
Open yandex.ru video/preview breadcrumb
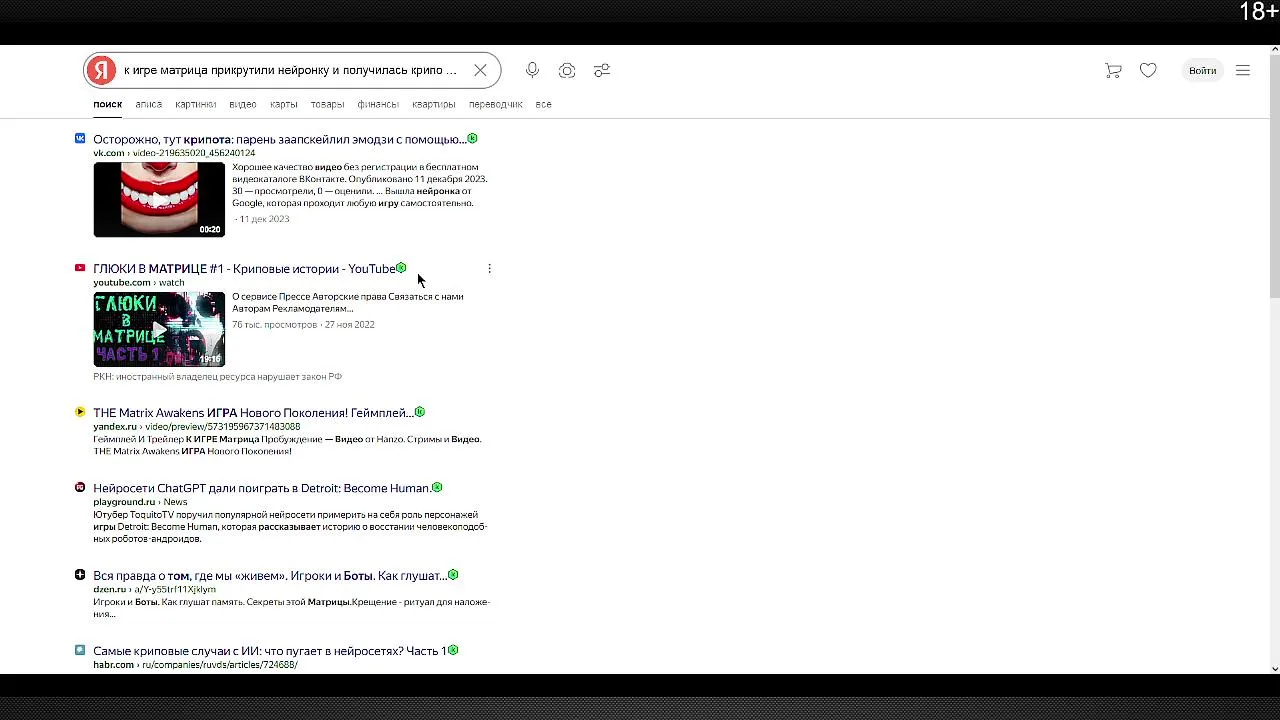196,427
